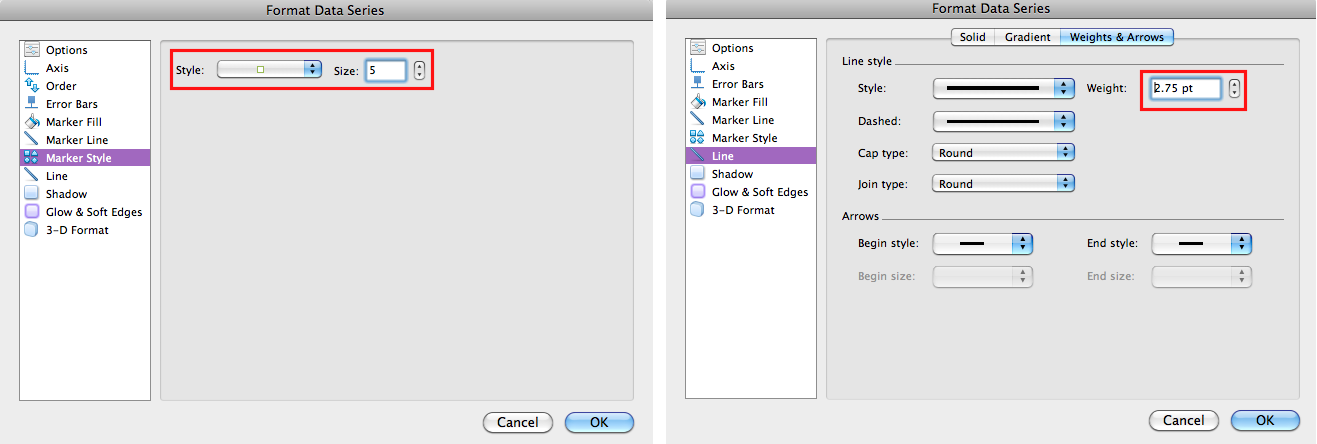Open the Dashed line type dropdown
Viewport: 1317px width, 444px height.
click(1003, 121)
